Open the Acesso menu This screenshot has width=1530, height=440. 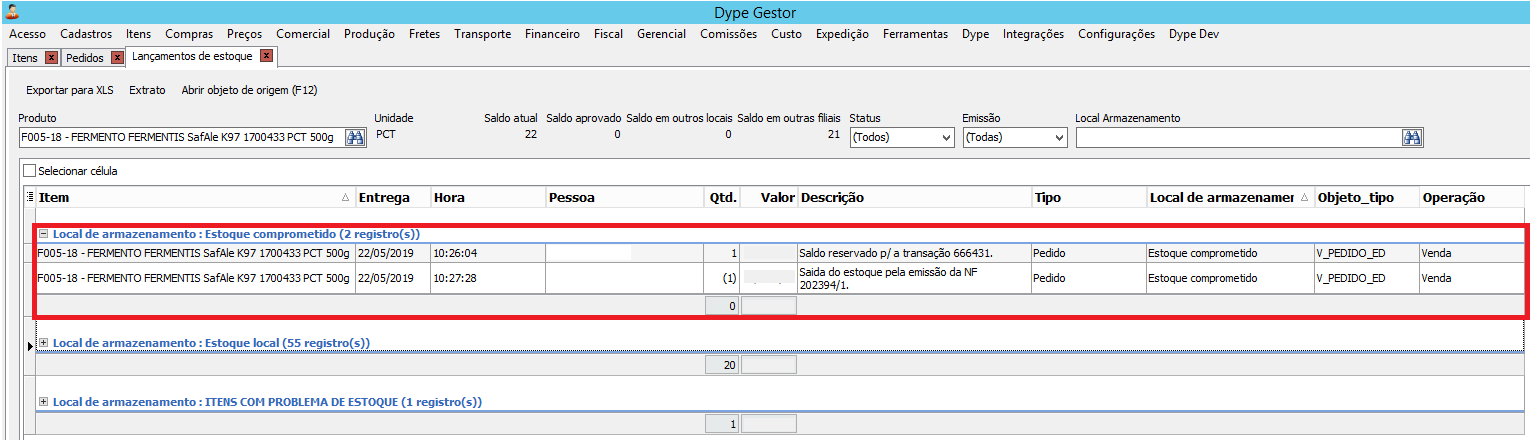point(27,34)
